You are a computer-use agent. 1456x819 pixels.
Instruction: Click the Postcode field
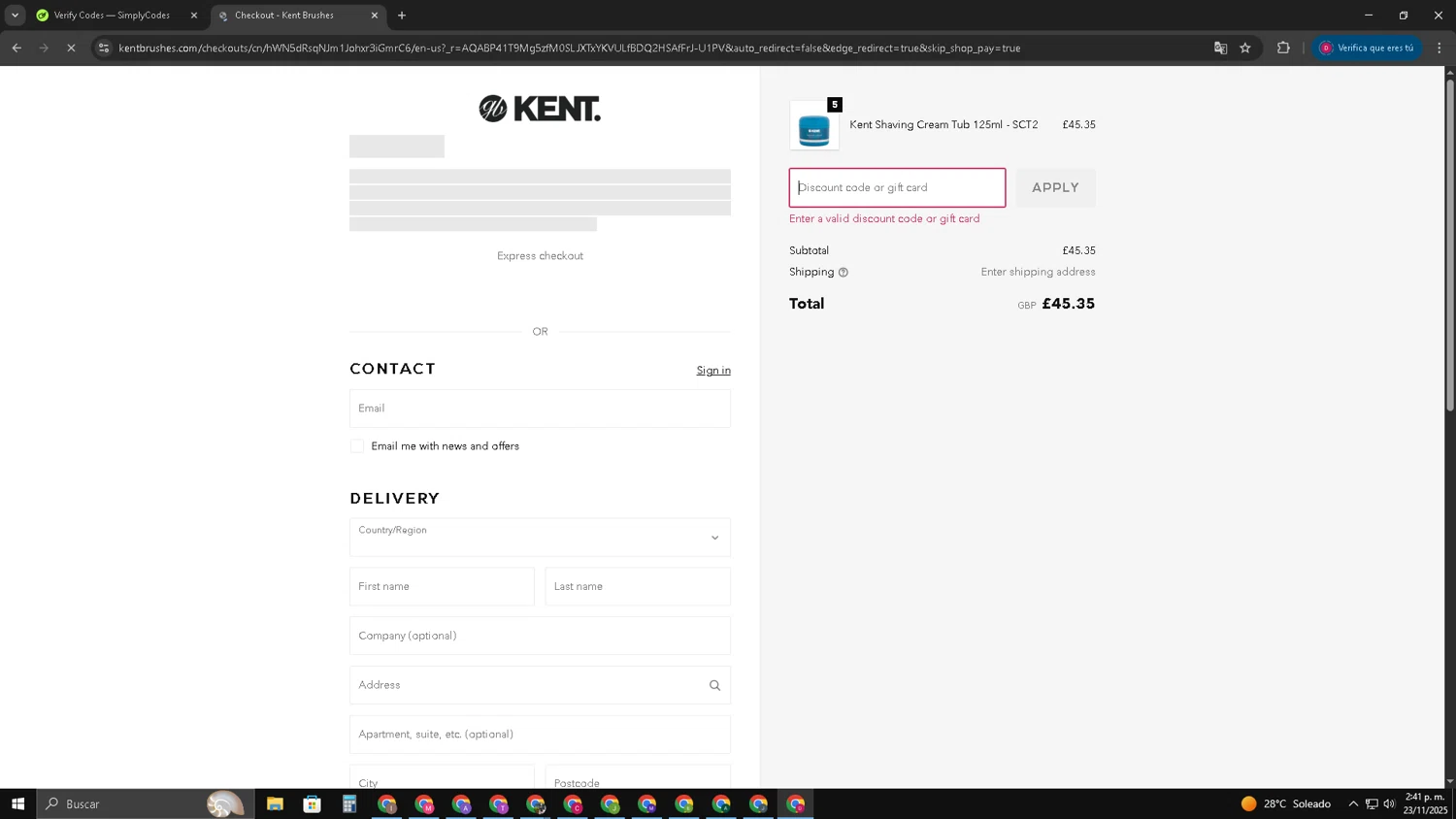638,777
